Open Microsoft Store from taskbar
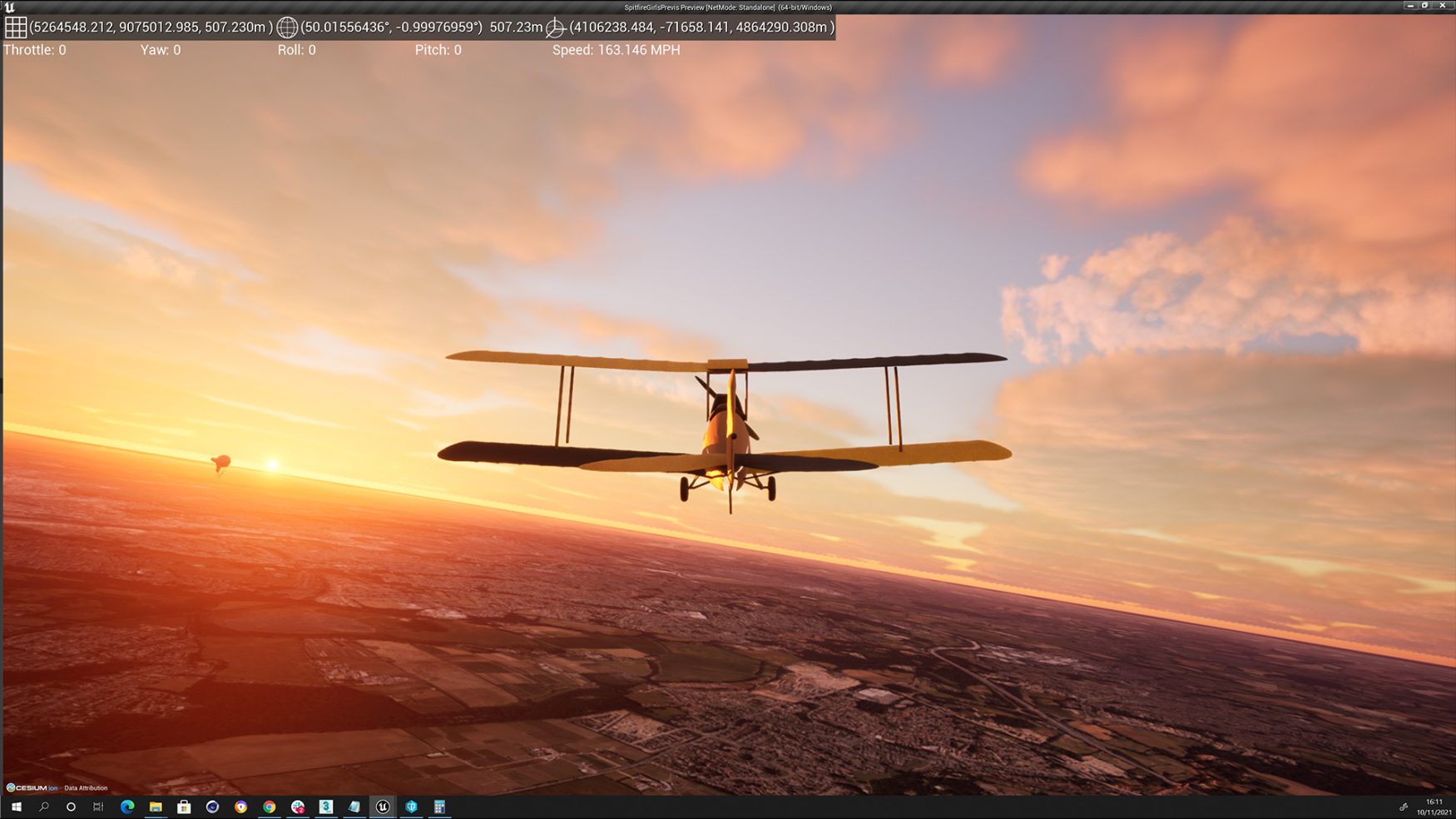1456x819 pixels. click(184, 807)
